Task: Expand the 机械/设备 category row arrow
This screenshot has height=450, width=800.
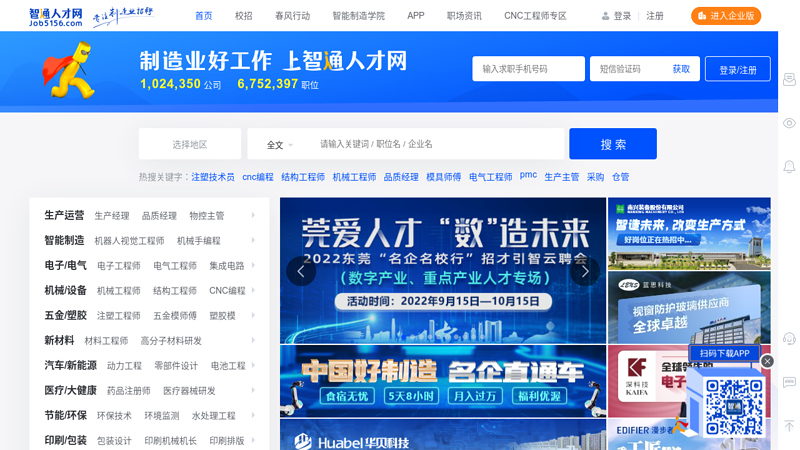Action: (x=253, y=290)
